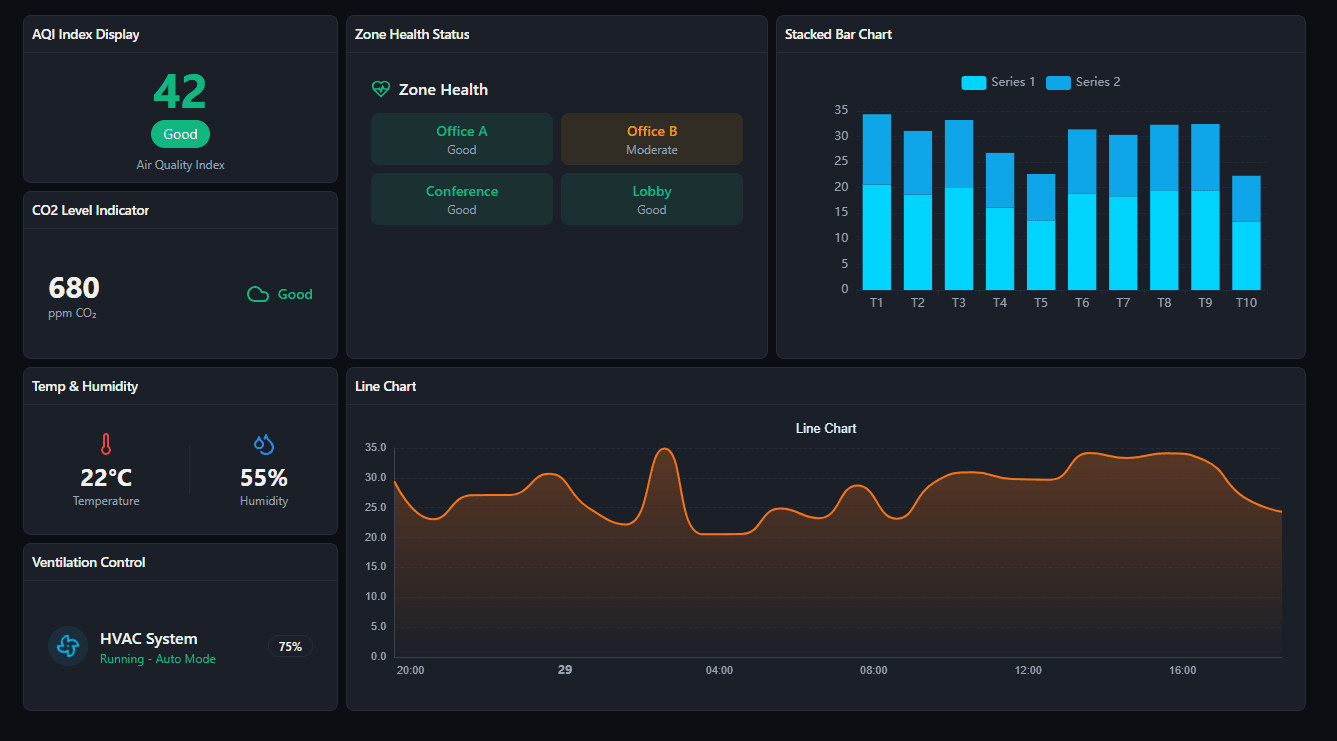Viewport: 1337px width, 741px height.
Task: Click the 680 ppm CO2 value
Action: 73,287
